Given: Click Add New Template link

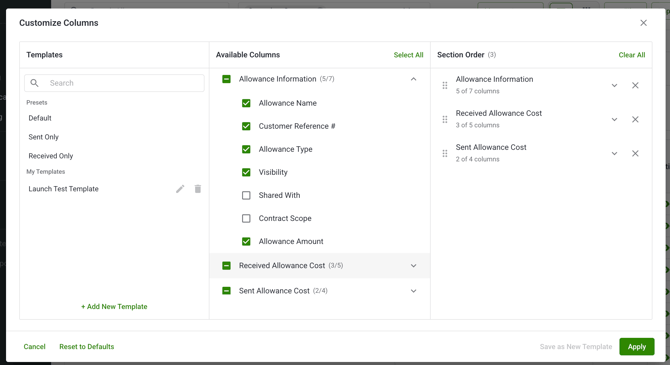Looking at the screenshot, I should pyautogui.click(x=114, y=306).
